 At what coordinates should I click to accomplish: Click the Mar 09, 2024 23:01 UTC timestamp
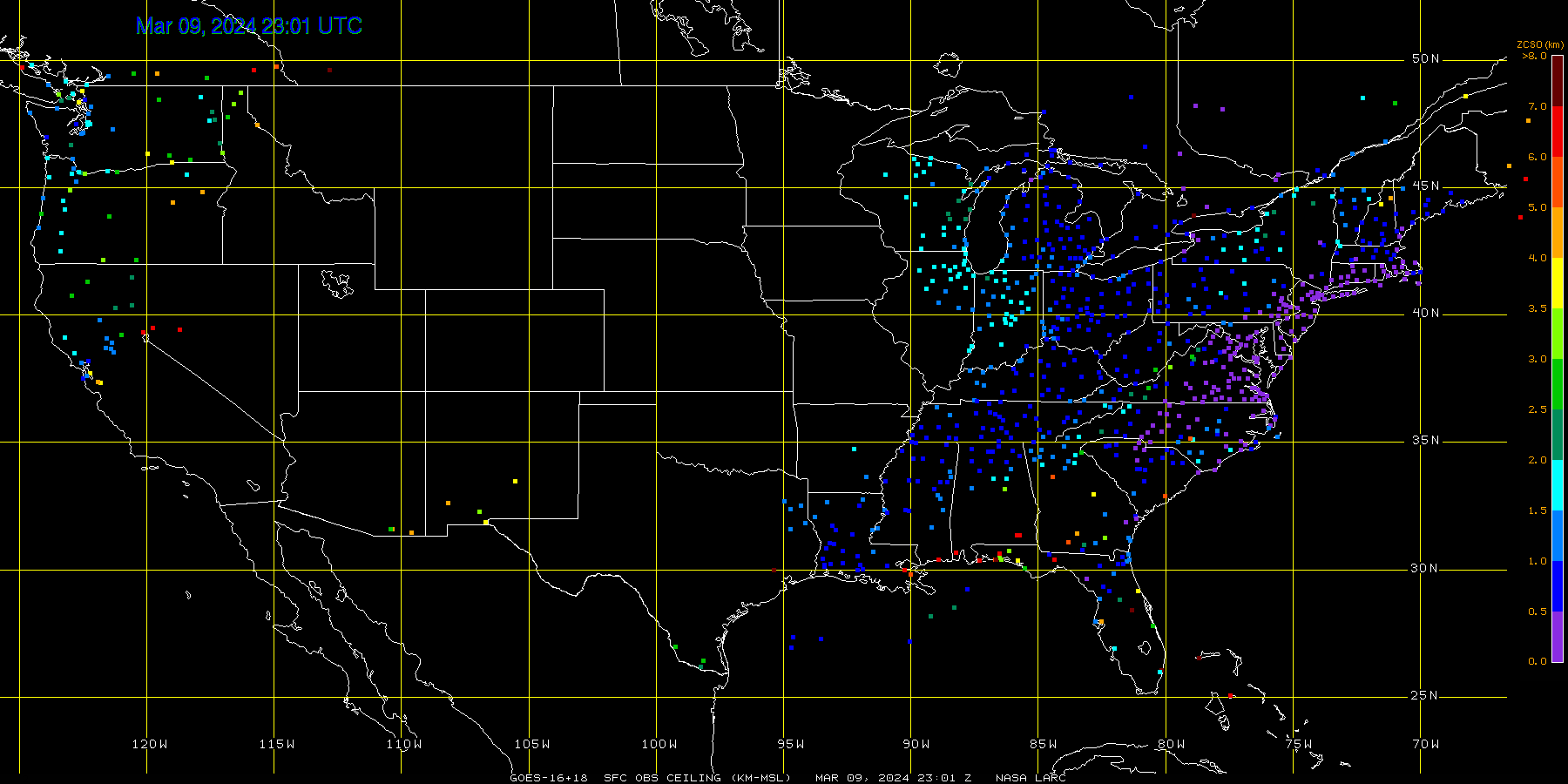[x=249, y=26]
